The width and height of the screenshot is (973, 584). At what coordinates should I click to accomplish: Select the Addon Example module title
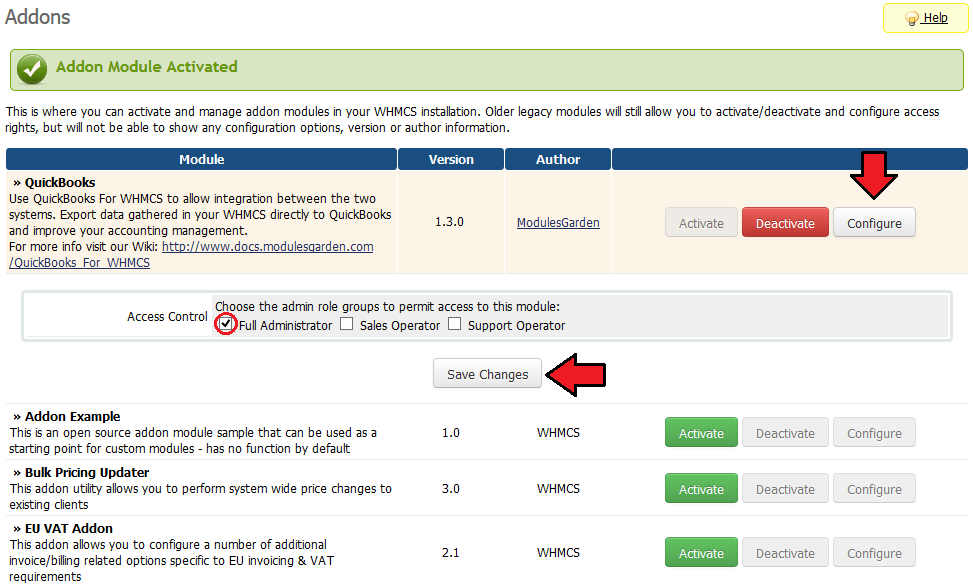pos(73,416)
